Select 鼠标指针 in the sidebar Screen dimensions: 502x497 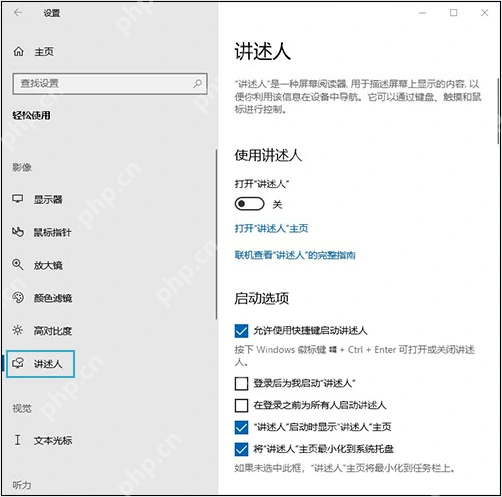click(52, 232)
